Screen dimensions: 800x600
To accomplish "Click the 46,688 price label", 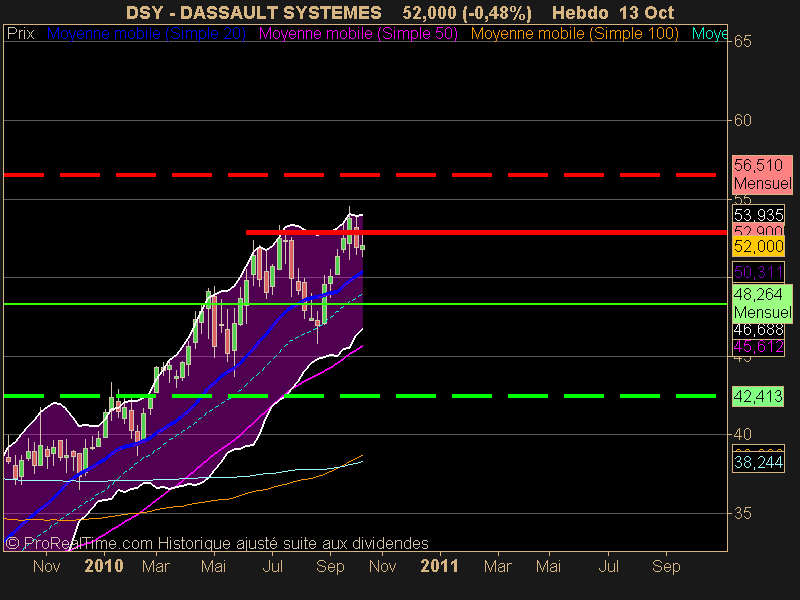I will tap(759, 330).
